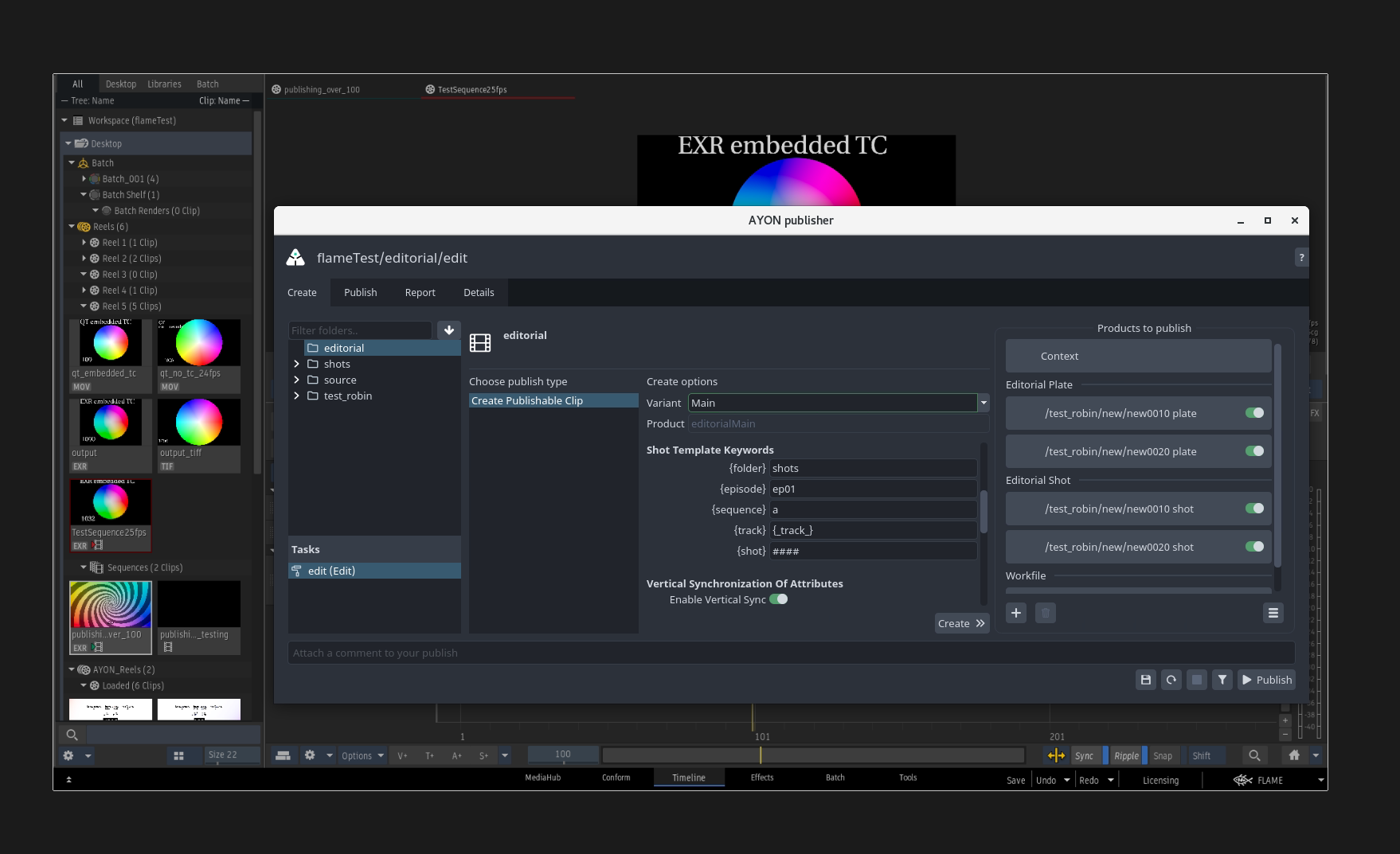The height and width of the screenshot is (854, 1400).
Task: Click the down arrow icon beside the folder filter
Action: click(x=449, y=330)
